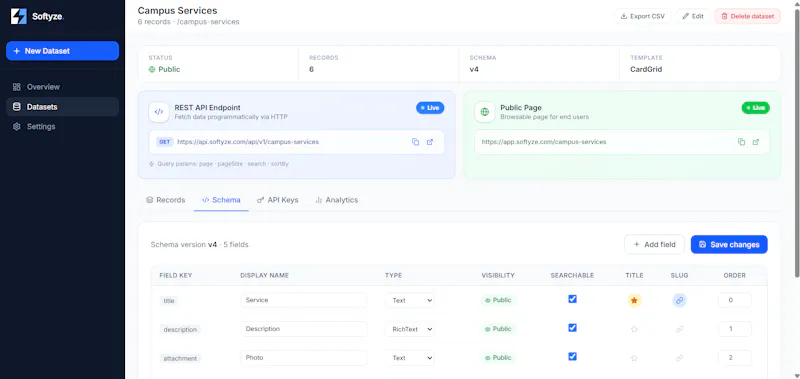The height and width of the screenshot is (379, 800).
Task: Click order field with value 0
Action: coord(734,300)
